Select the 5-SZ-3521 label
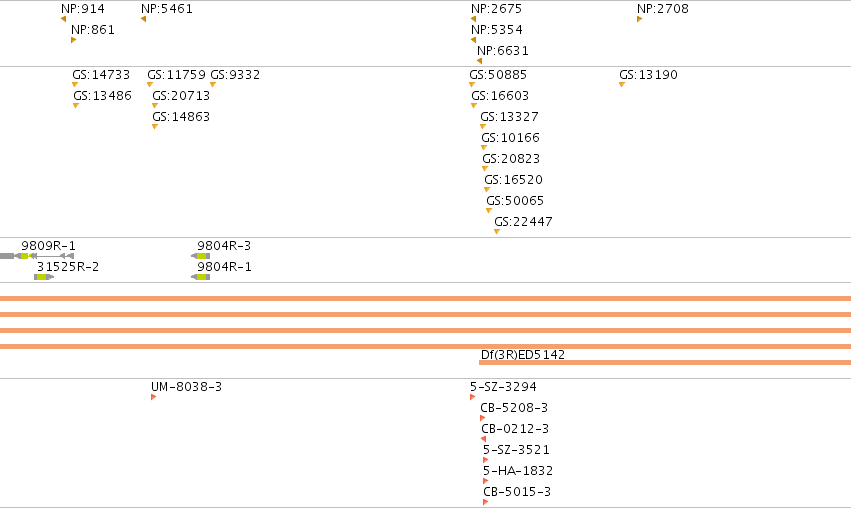 (516, 450)
